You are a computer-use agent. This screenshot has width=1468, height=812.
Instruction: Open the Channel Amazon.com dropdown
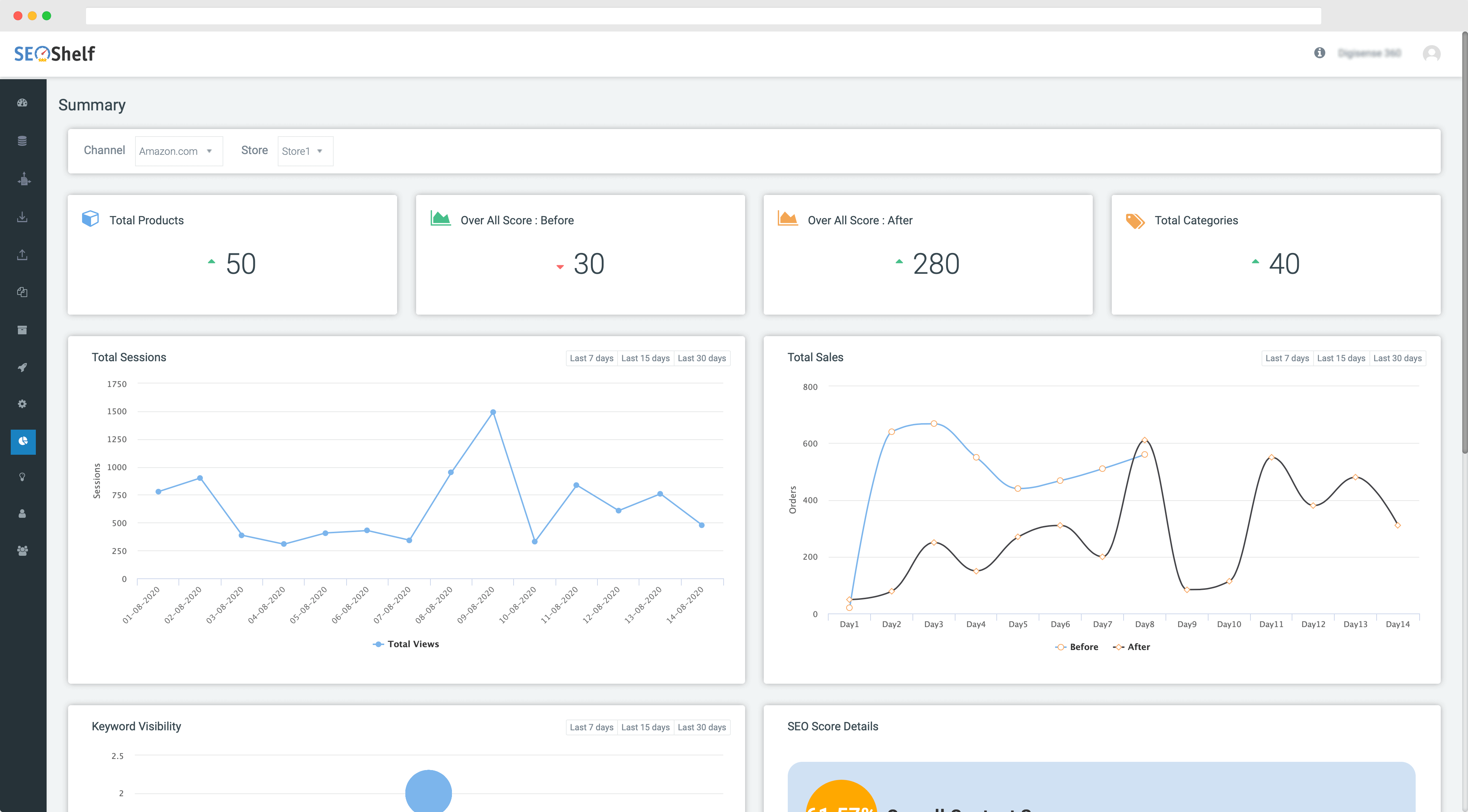point(178,151)
